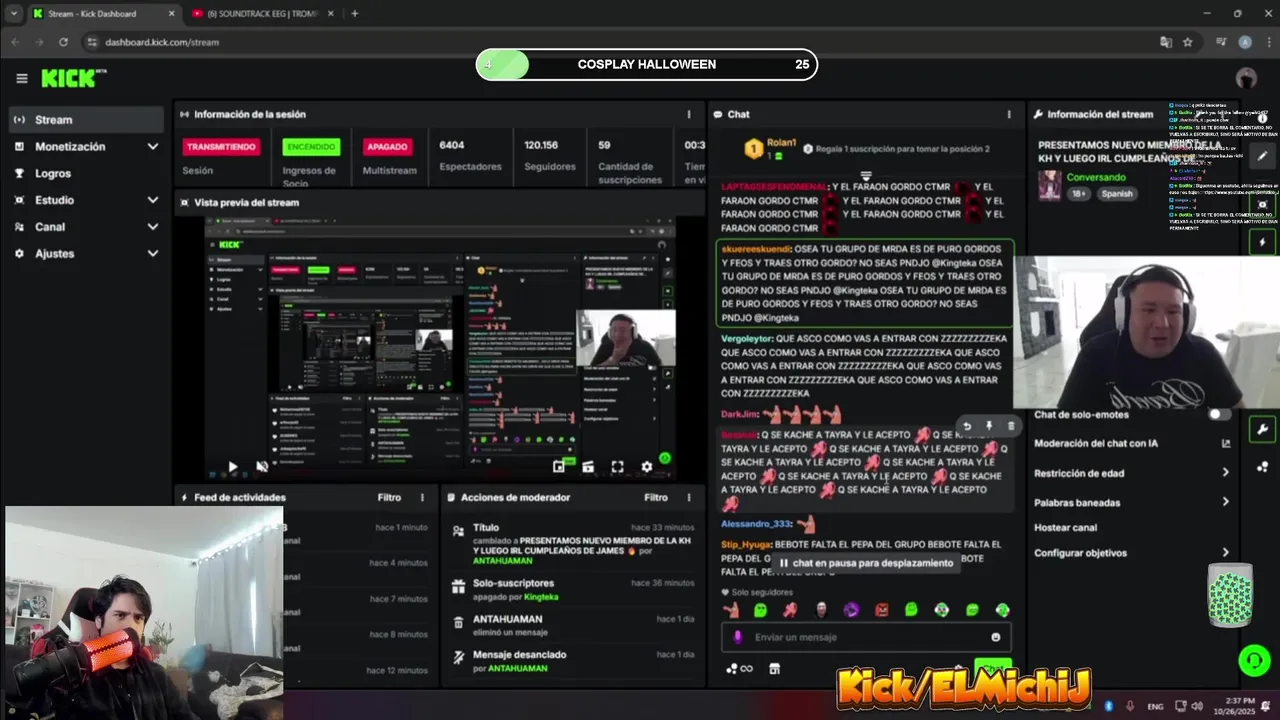Image resolution: width=1280 pixels, height=720 pixels.
Task: Click the purple microphone icon in message box
Action: 738,637
